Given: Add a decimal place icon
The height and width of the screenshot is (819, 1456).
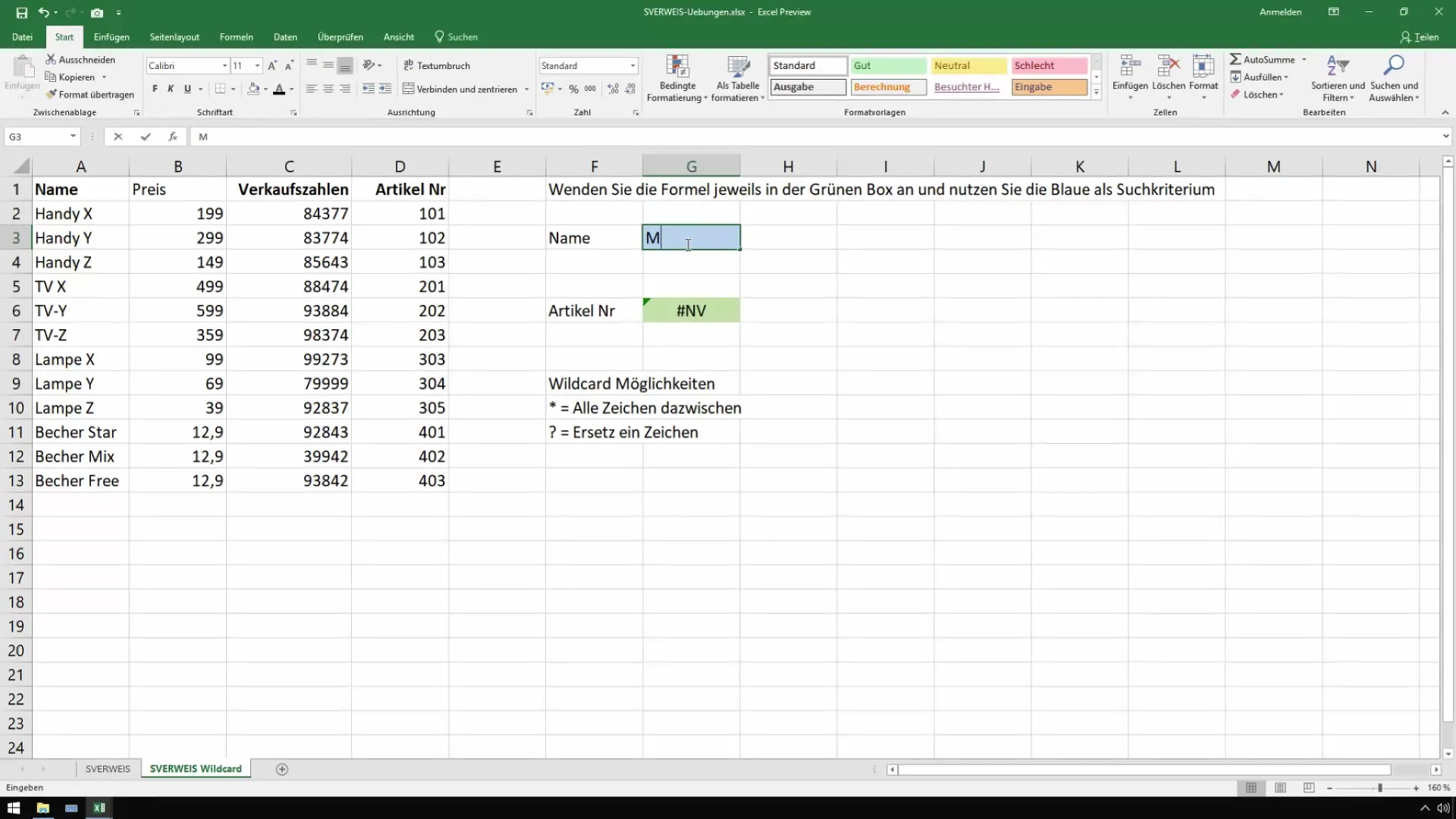Looking at the screenshot, I should coord(613,89).
